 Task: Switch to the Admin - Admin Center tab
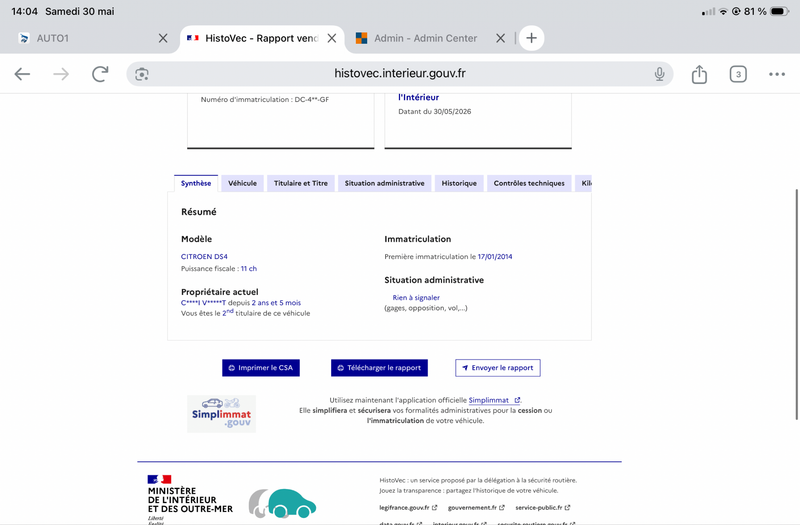(x=425, y=38)
